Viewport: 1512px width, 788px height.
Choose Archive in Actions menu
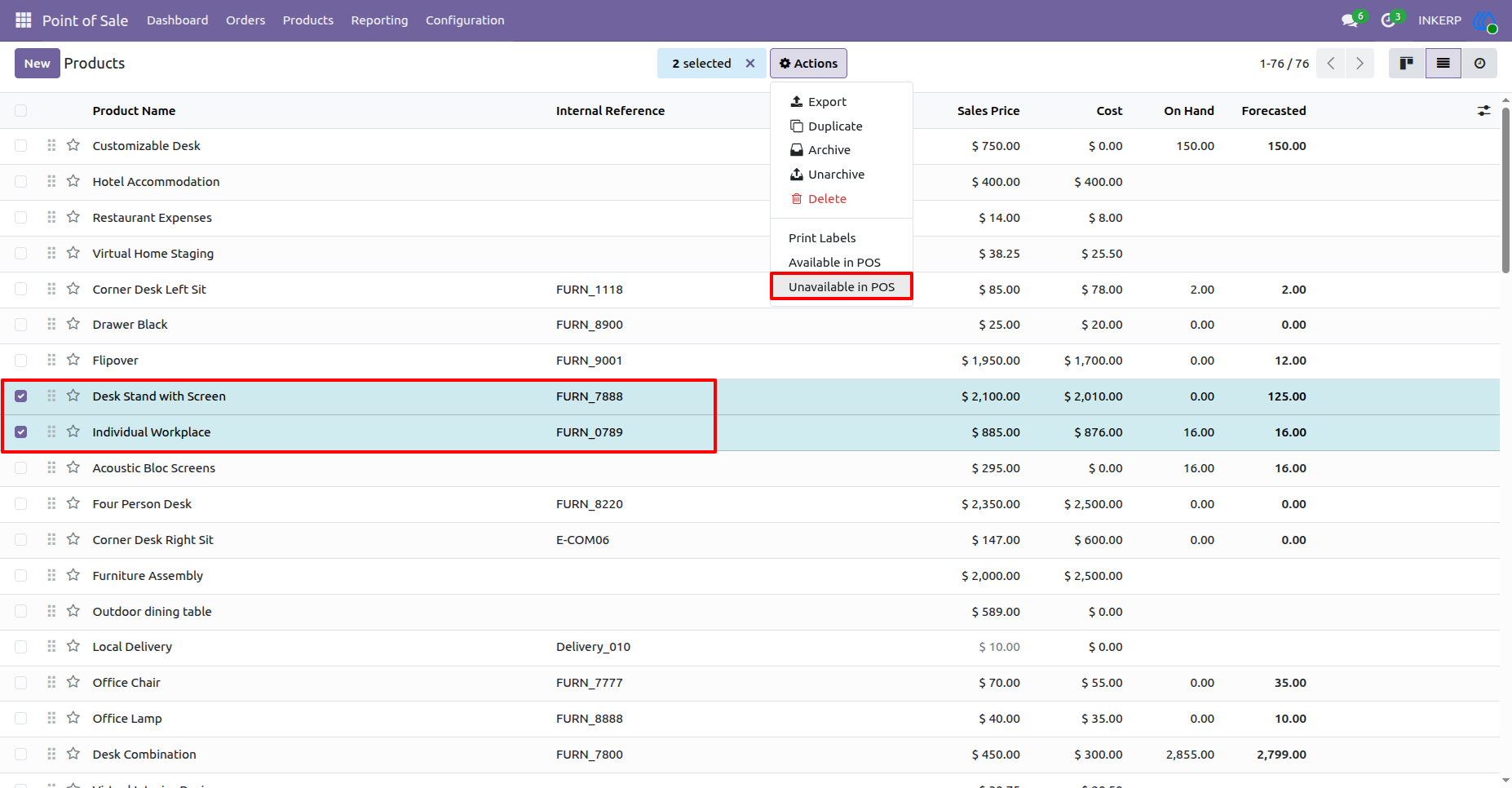coord(842,149)
